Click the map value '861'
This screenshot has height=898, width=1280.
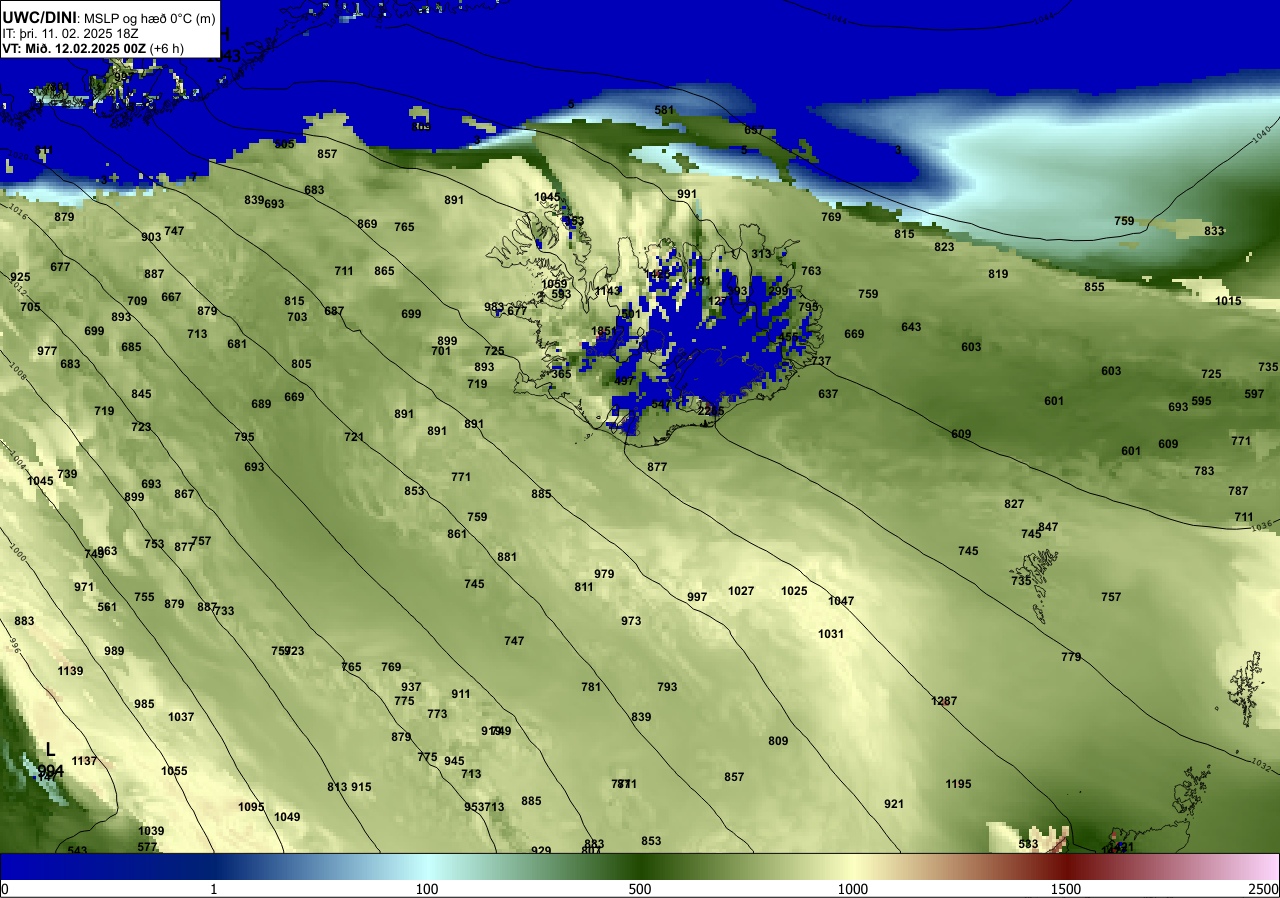click(x=457, y=534)
